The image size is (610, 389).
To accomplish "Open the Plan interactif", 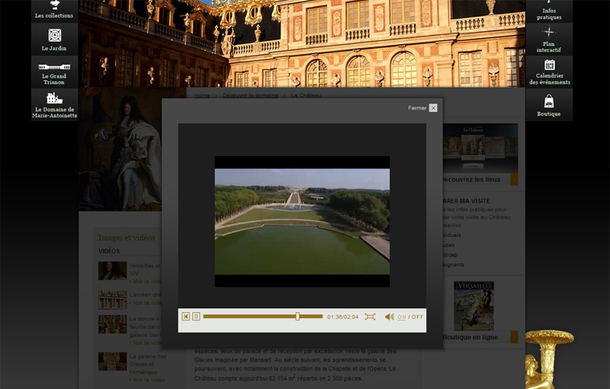I will (x=549, y=39).
